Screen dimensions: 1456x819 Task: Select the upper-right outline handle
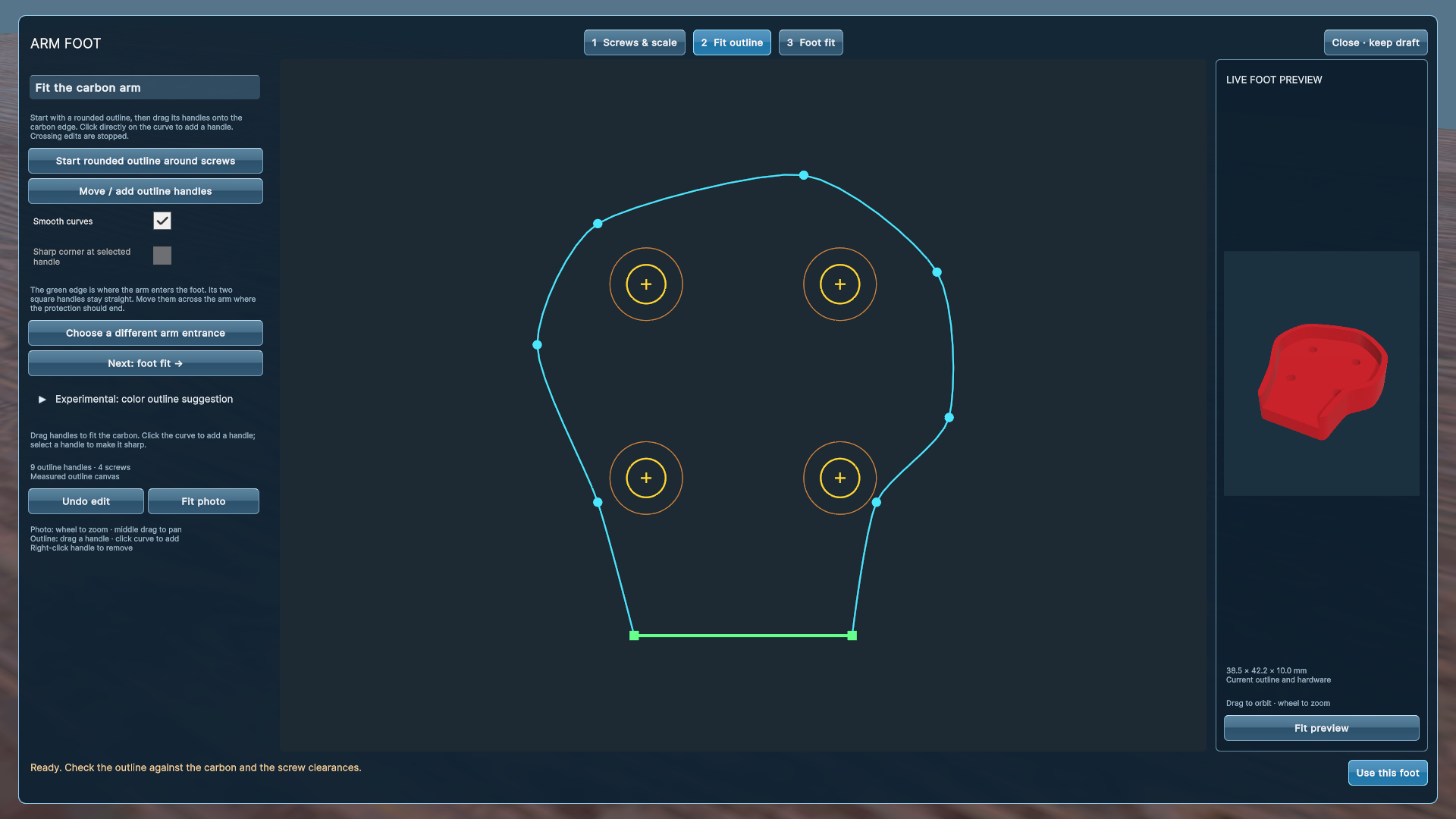tap(937, 272)
